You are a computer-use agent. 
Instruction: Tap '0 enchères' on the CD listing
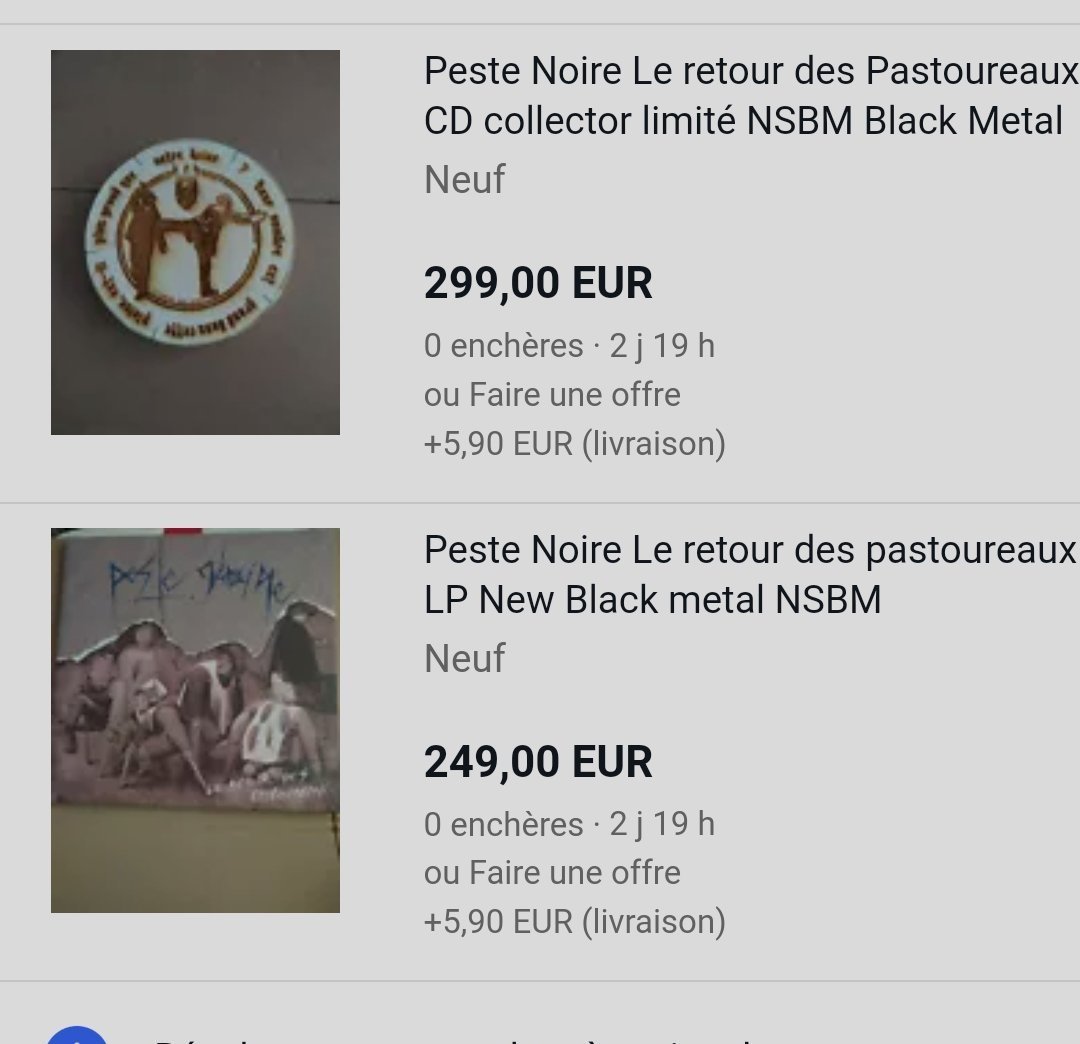coord(503,346)
